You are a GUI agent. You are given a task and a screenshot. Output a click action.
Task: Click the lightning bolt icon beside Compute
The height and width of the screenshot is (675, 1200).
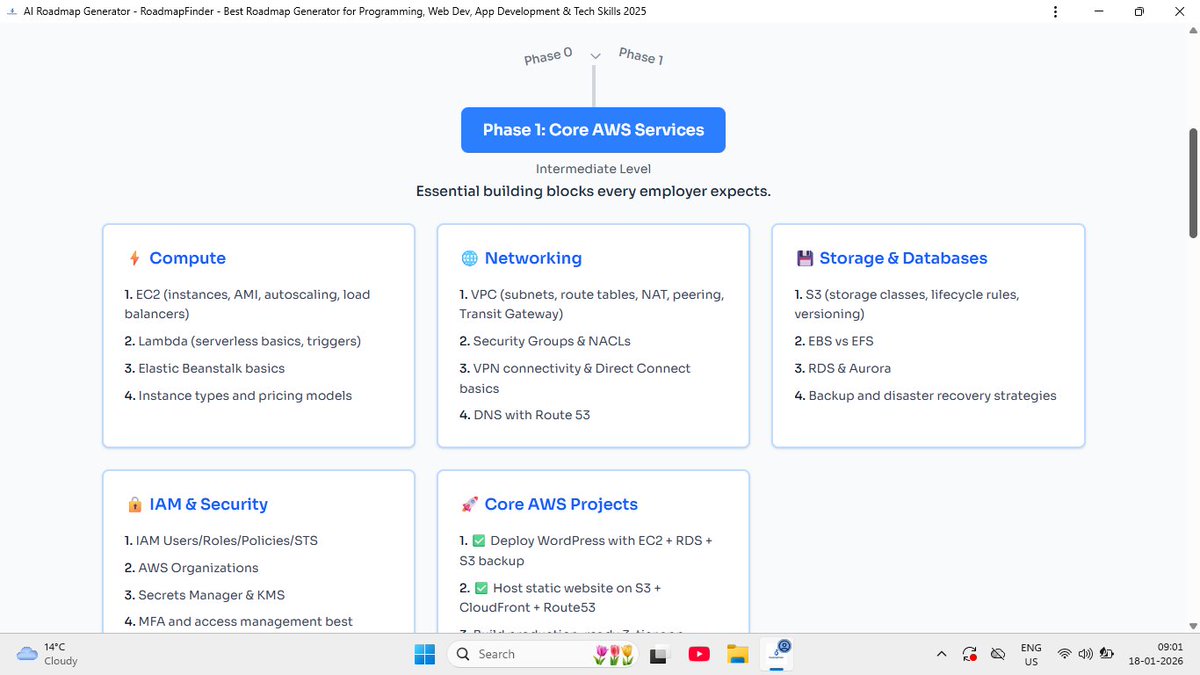coord(134,258)
